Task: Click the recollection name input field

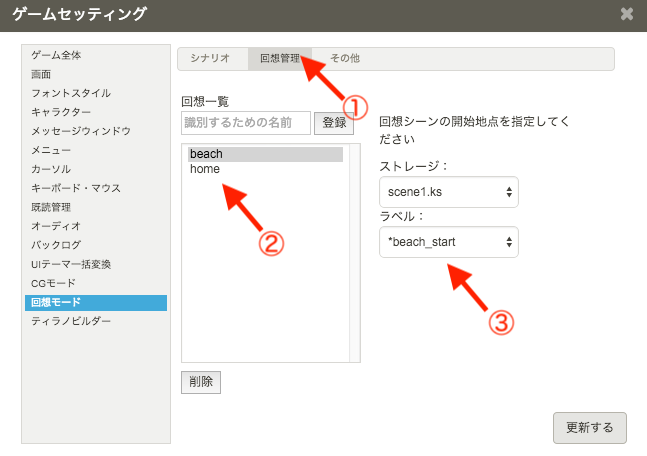Action: [246, 123]
